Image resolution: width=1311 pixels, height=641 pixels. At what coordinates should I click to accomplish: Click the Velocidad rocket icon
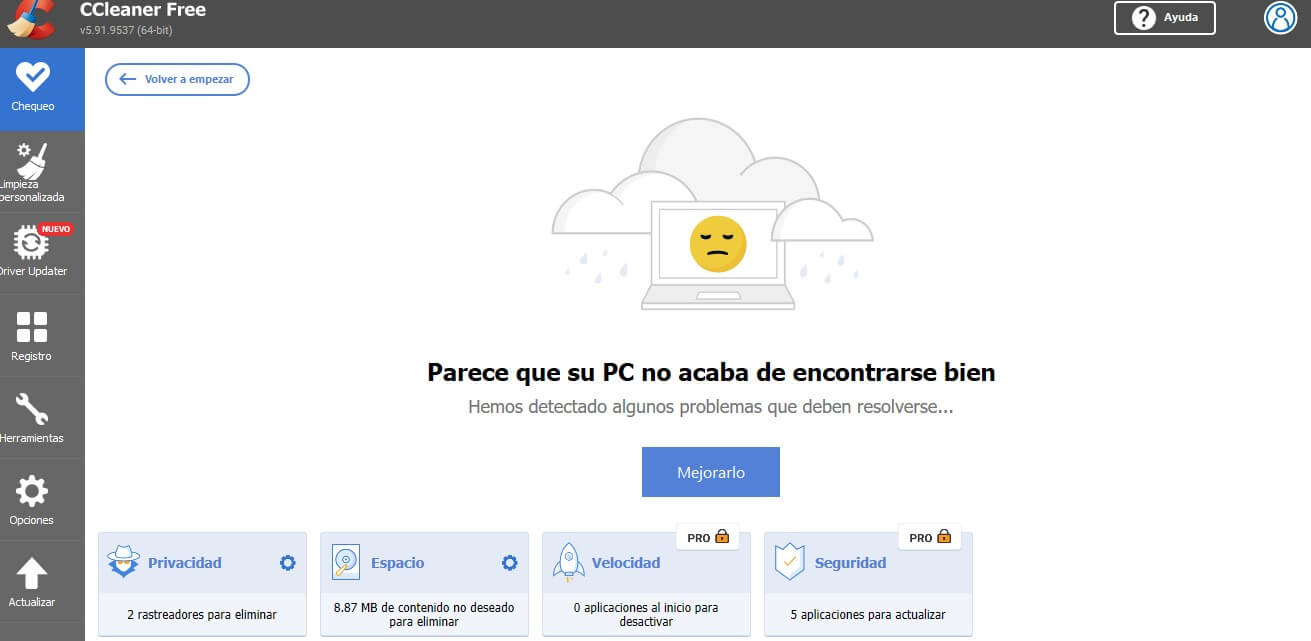568,562
